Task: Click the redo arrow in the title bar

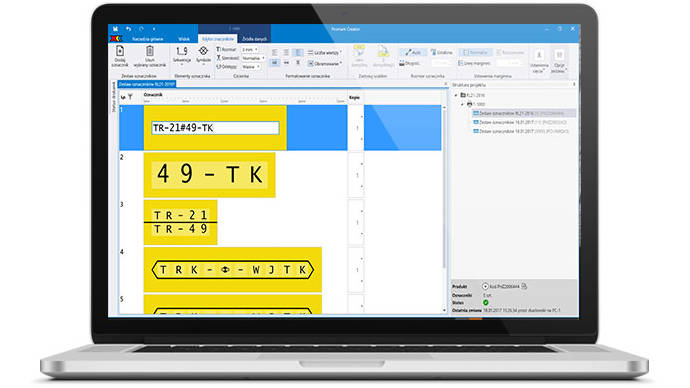Action: 141,29
